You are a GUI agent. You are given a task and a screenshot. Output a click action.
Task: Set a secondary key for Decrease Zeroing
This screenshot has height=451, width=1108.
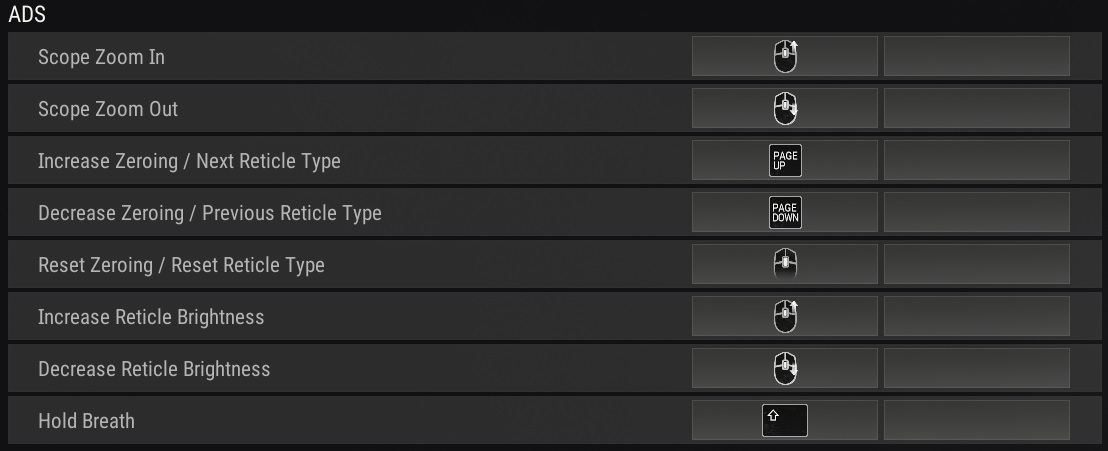[x=977, y=212]
